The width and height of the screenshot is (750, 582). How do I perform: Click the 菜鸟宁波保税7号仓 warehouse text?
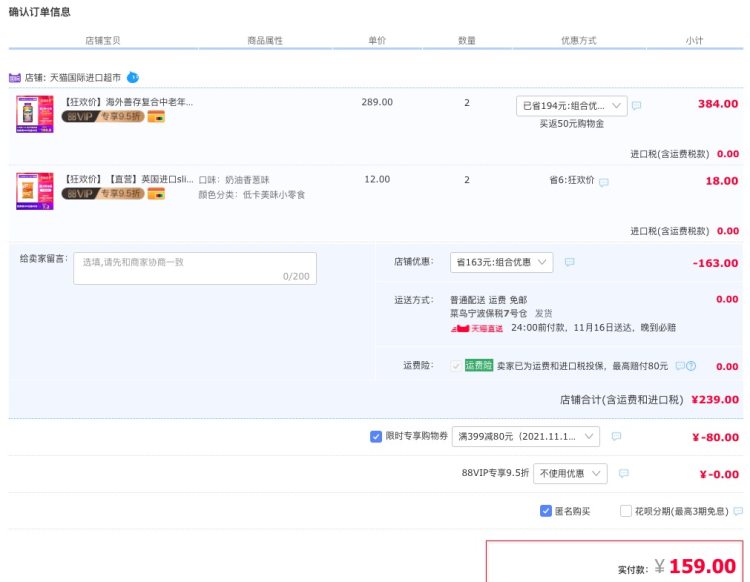[x=488, y=313]
